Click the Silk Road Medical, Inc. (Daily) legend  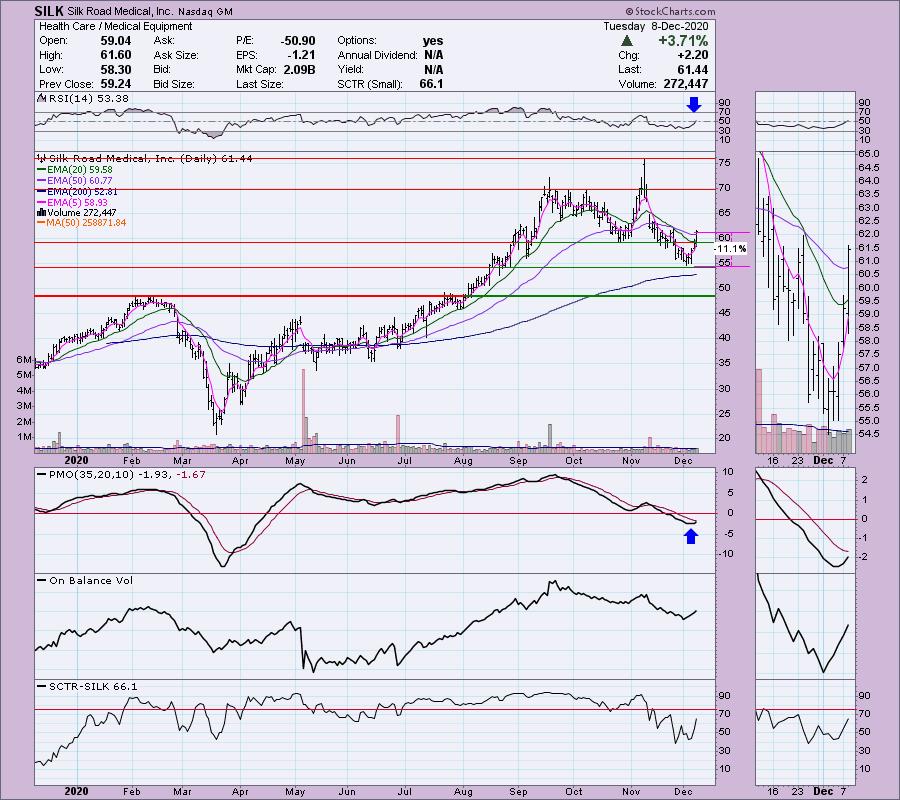click(150, 158)
